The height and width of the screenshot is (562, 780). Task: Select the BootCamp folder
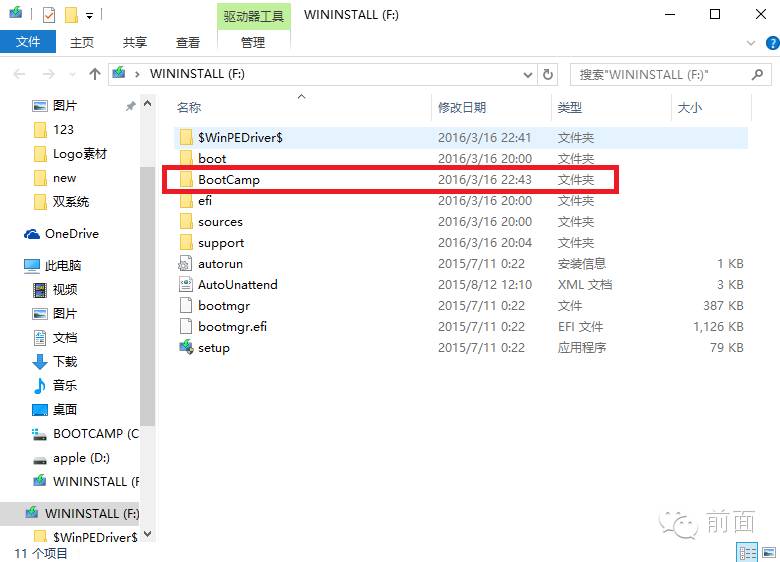[x=461, y=180]
